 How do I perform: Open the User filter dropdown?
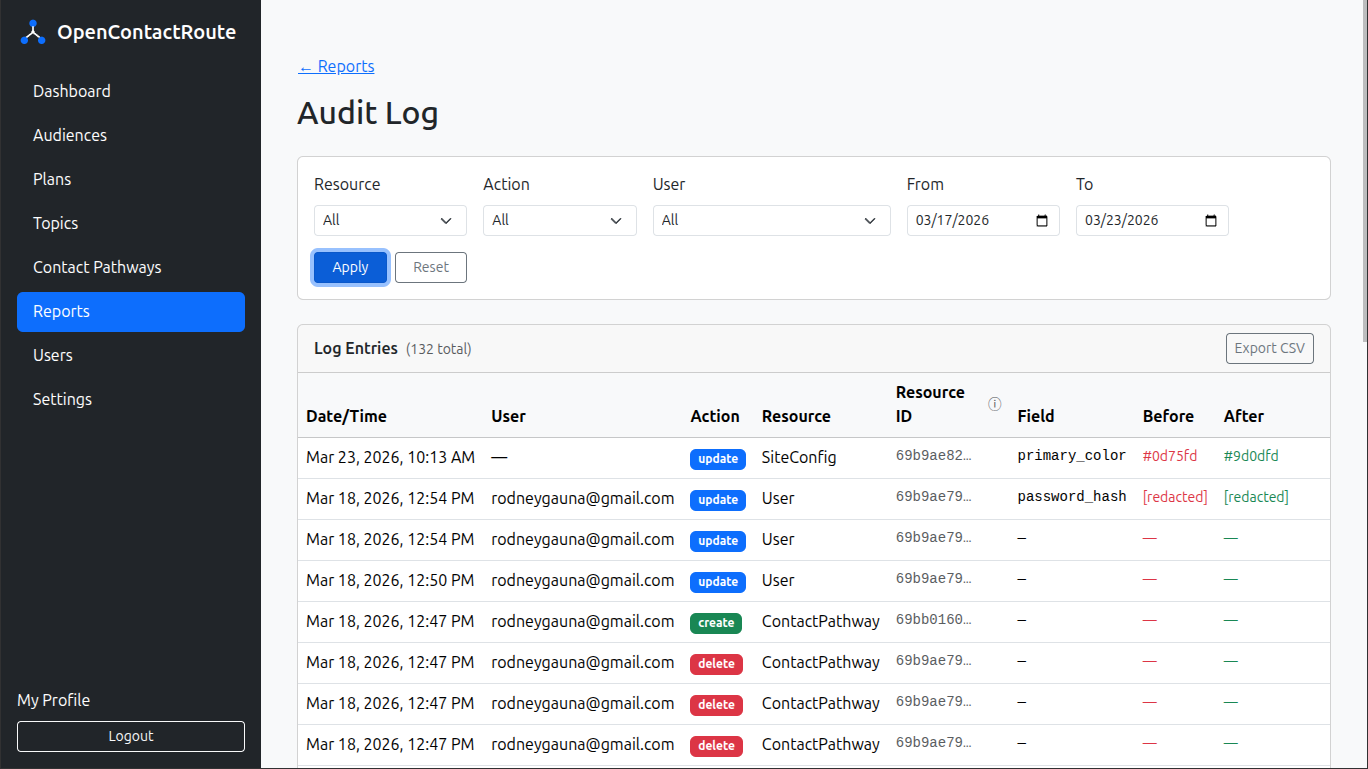[771, 220]
